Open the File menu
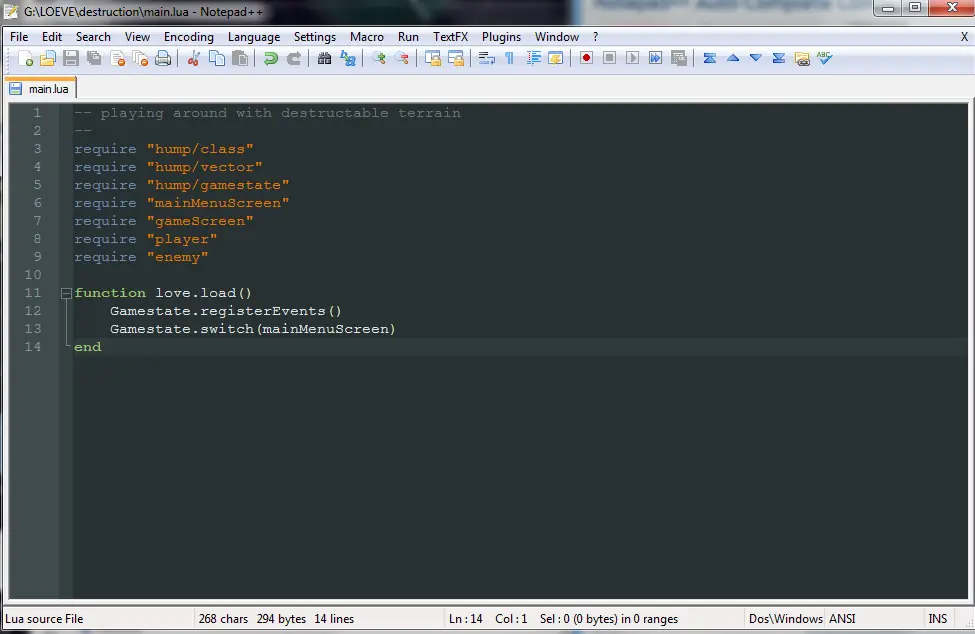975x634 pixels. point(19,37)
